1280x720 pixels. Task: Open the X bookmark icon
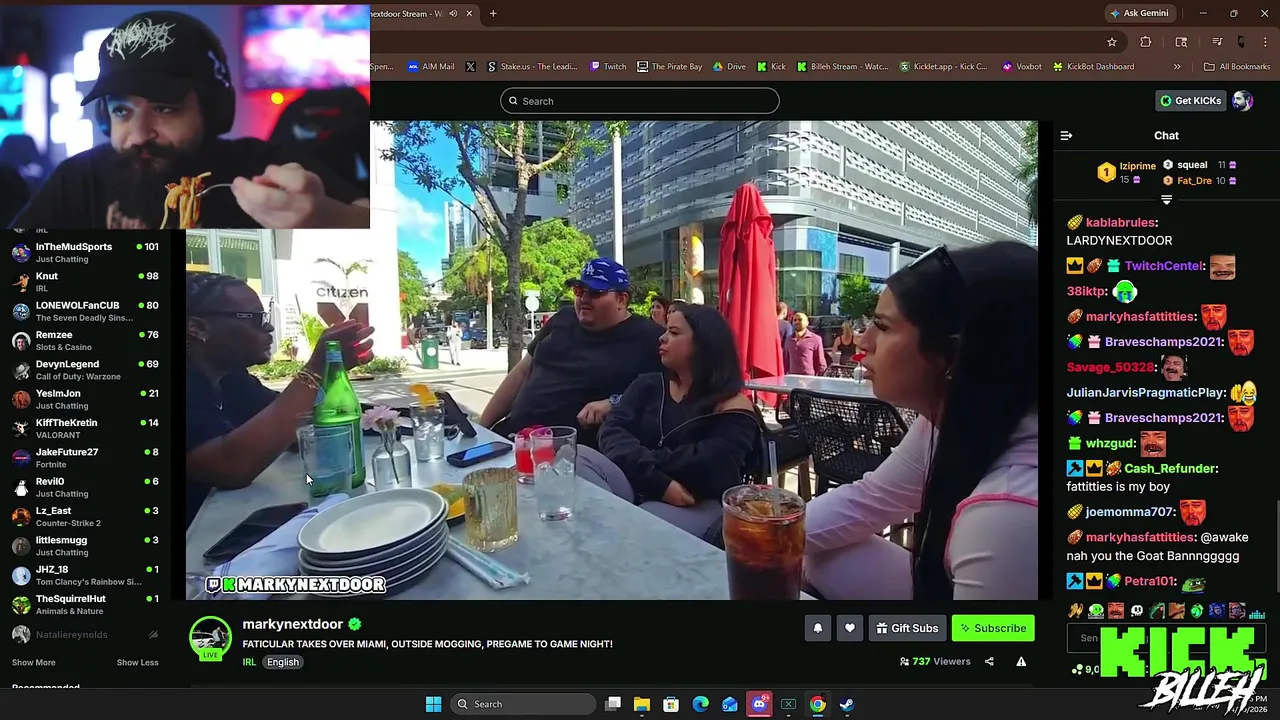tap(471, 67)
